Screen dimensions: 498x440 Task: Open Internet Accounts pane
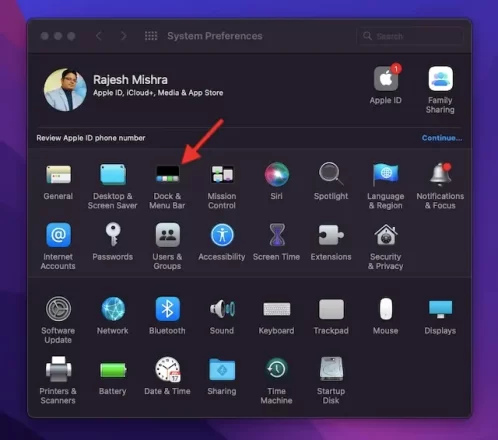pos(58,235)
